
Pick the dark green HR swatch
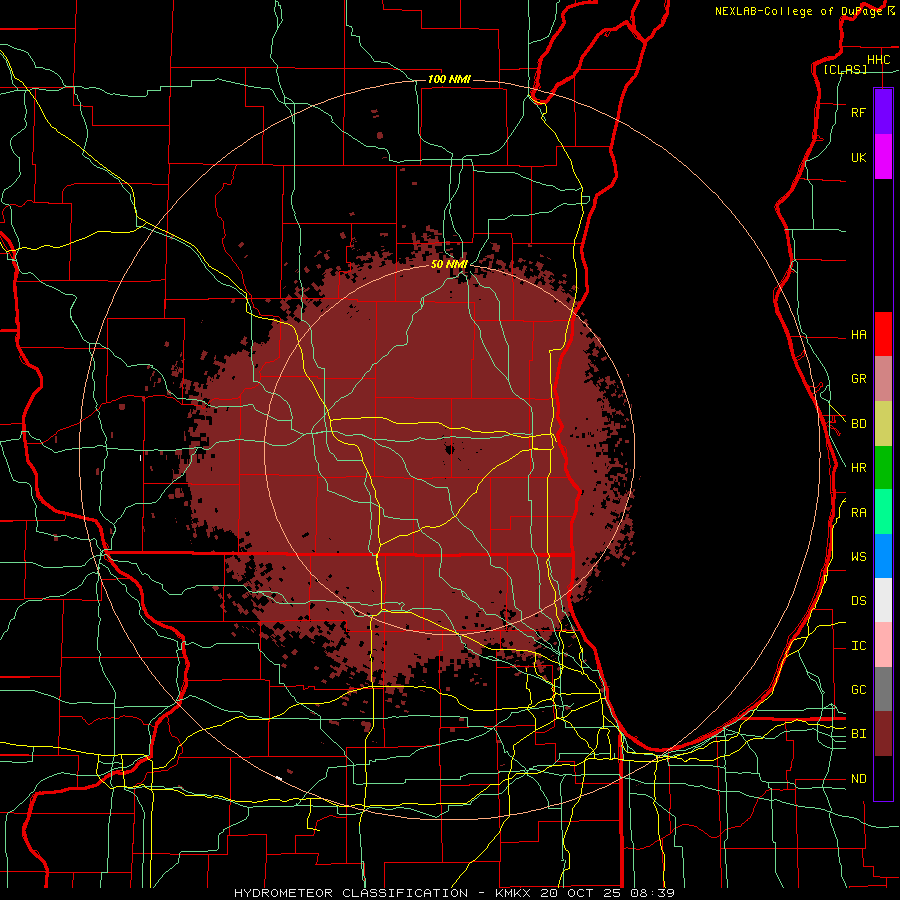point(883,468)
